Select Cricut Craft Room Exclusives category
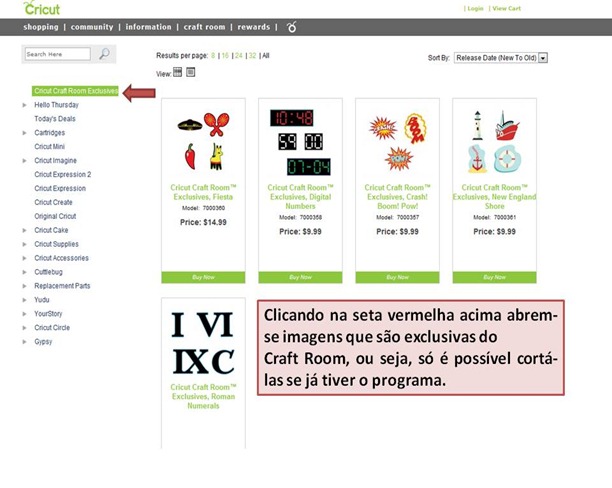Image resolution: width=612 pixels, height=488 pixels. point(75,91)
